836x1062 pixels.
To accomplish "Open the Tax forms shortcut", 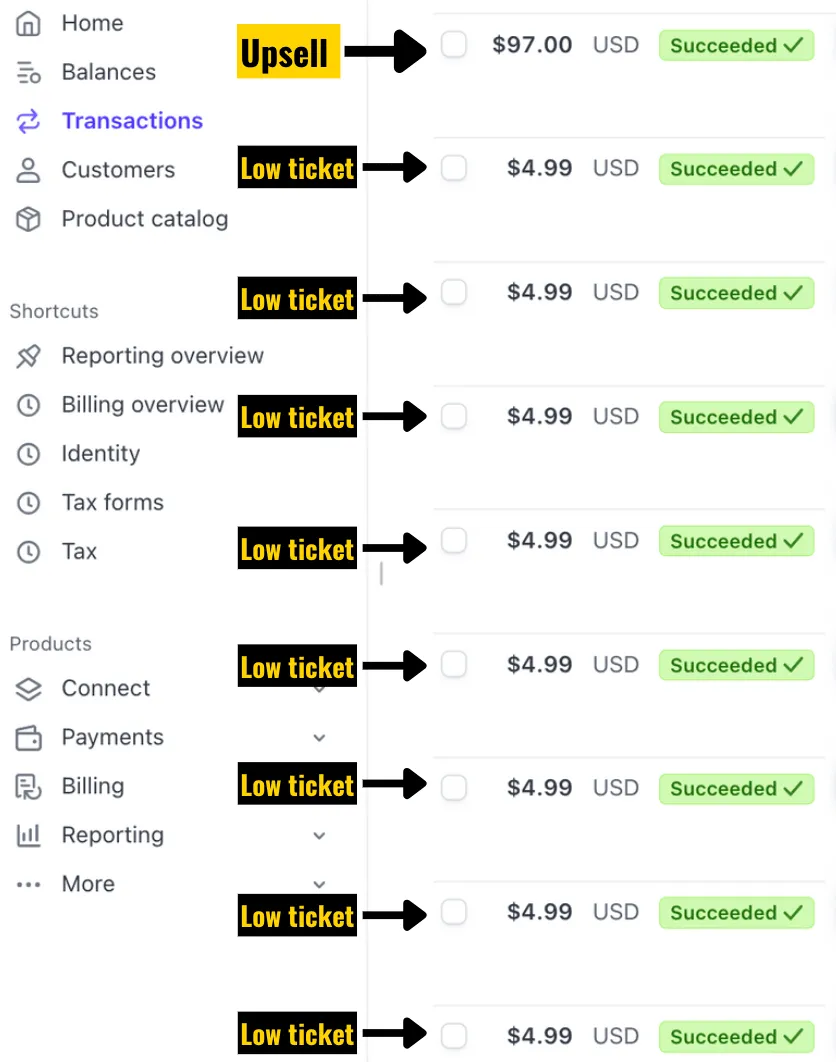I will 112,503.
